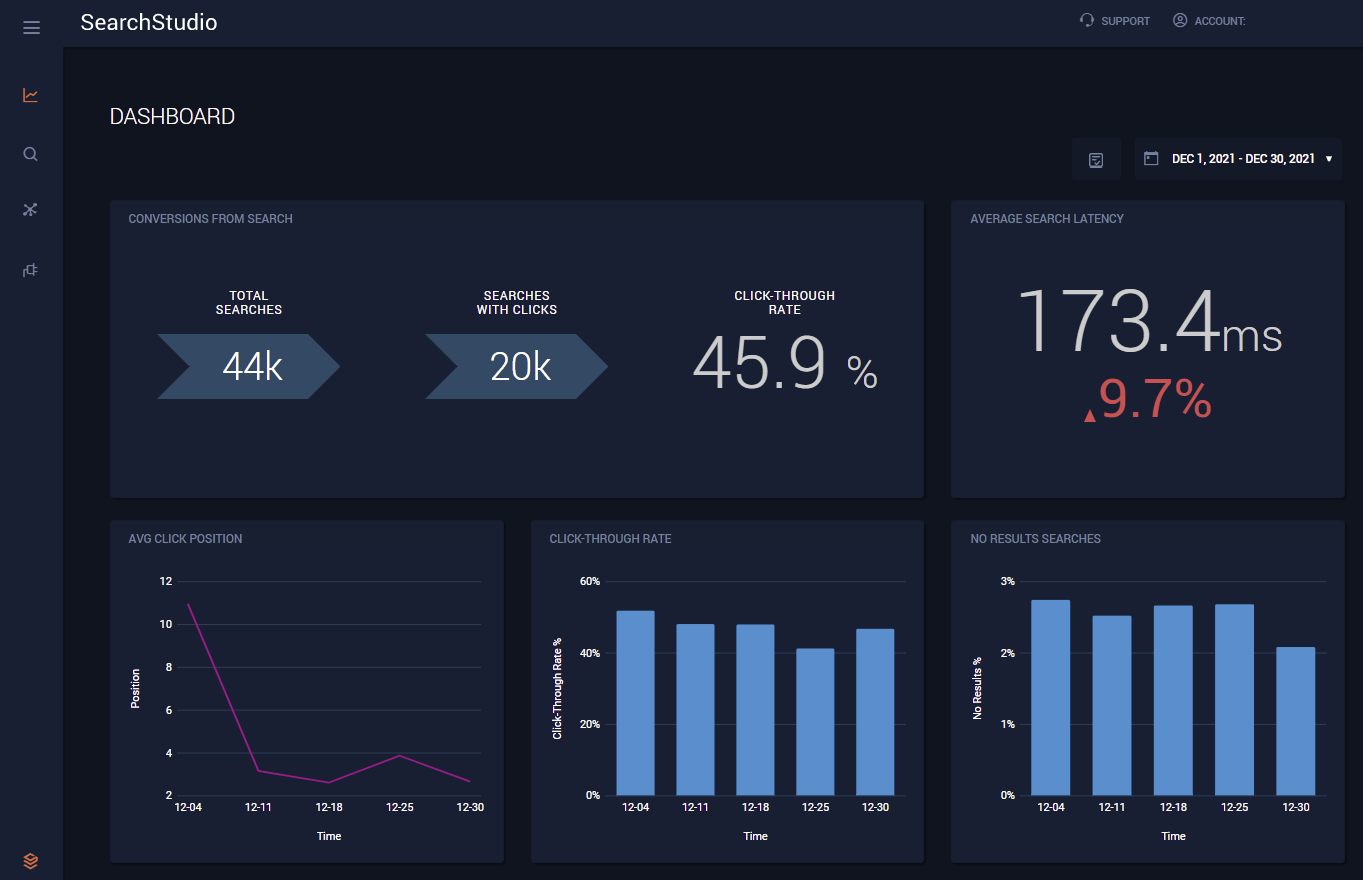Click the 45.9 % click-through rate value
This screenshot has height=880, width=1363.
[785, 364]
